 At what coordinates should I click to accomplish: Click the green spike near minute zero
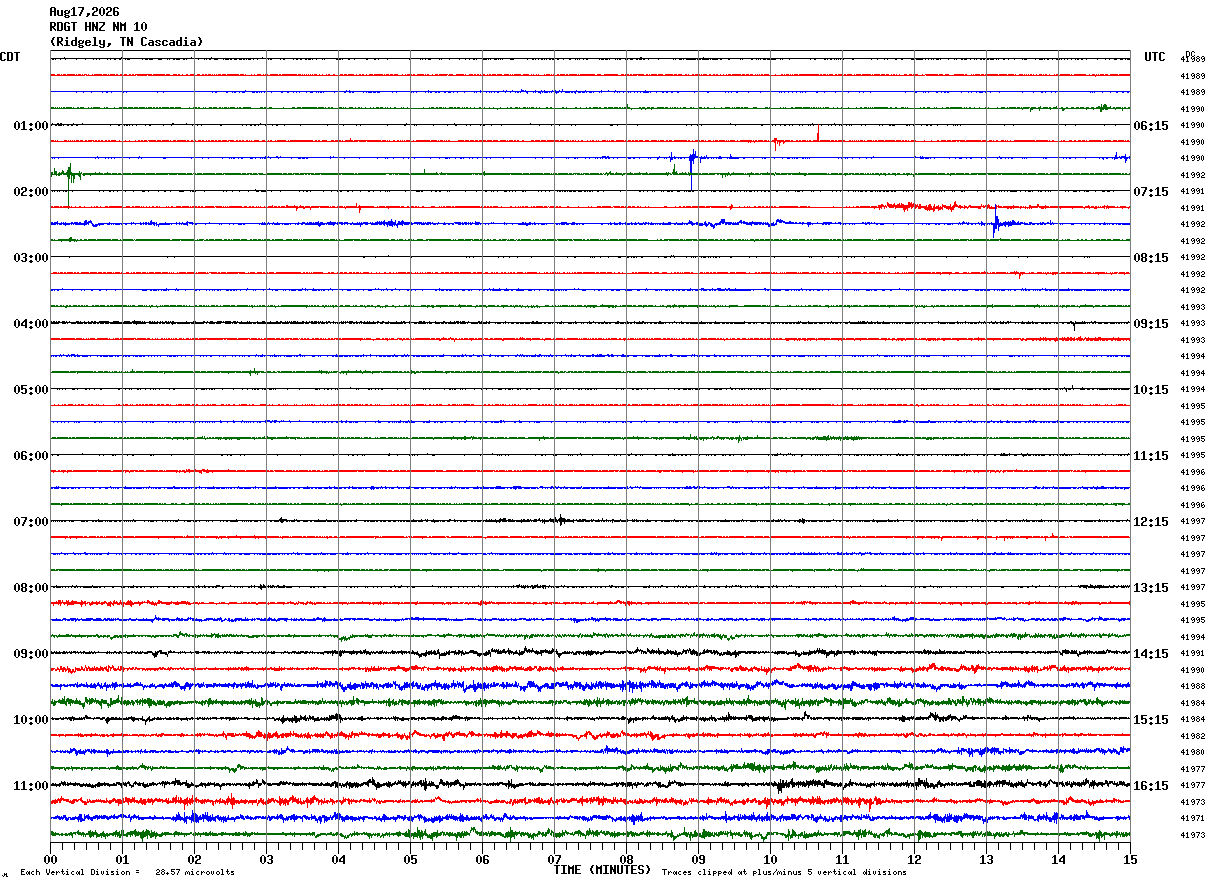[68, 177]
